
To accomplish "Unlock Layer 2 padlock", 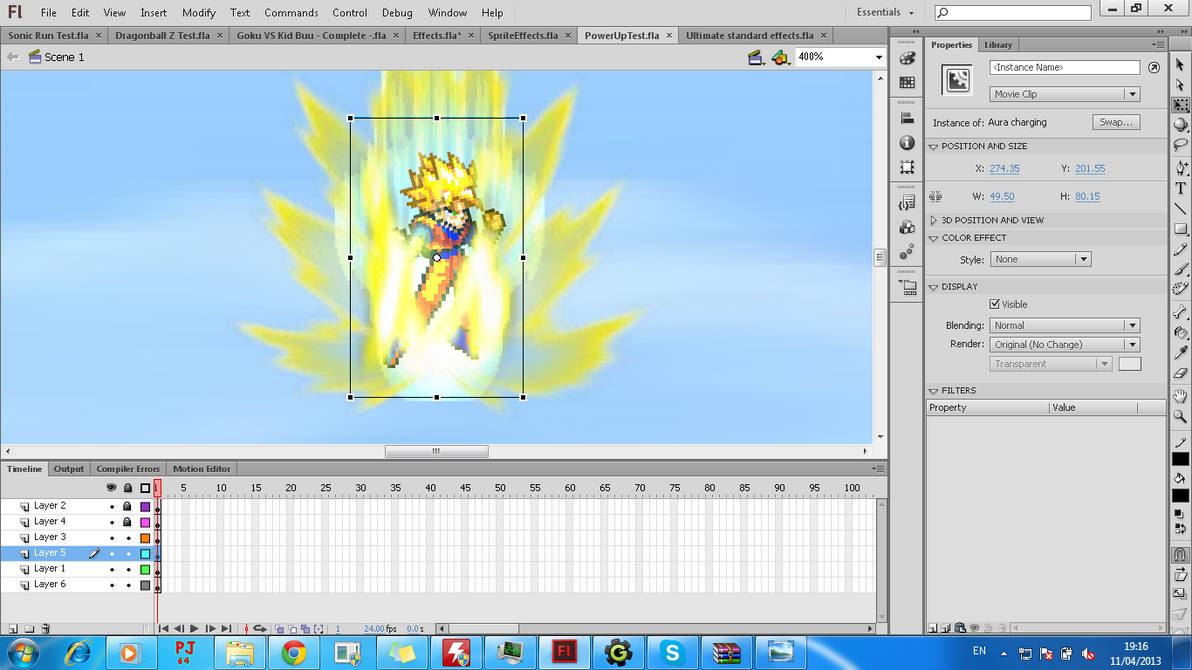I will tap(128, 506).
